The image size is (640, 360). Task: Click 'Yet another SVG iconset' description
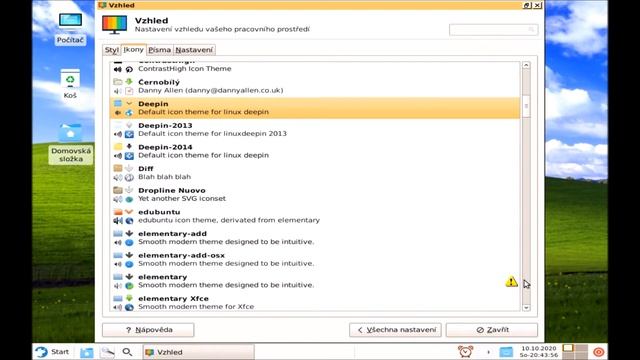tap(182, 198)
